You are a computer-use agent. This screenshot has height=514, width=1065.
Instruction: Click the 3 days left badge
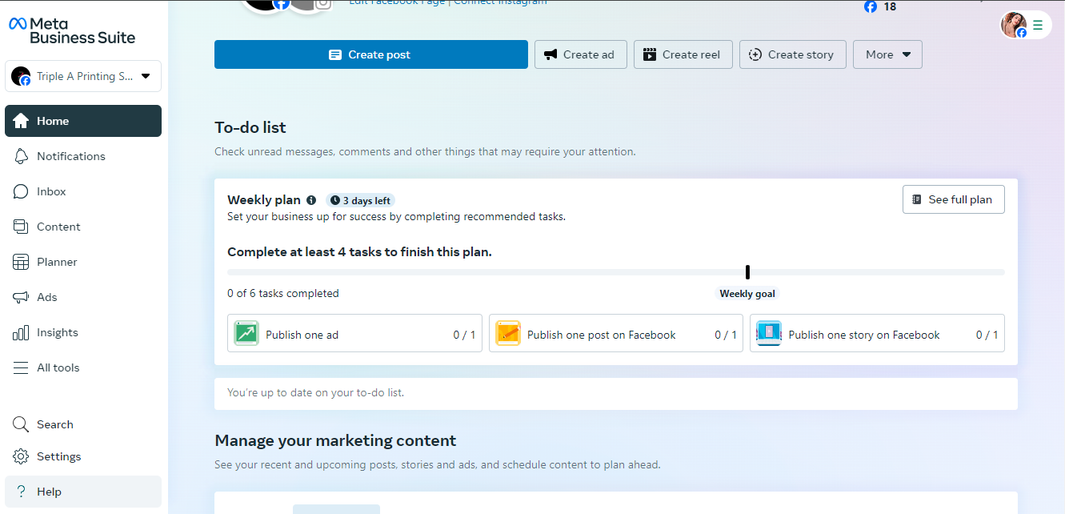tap(360, 200)
